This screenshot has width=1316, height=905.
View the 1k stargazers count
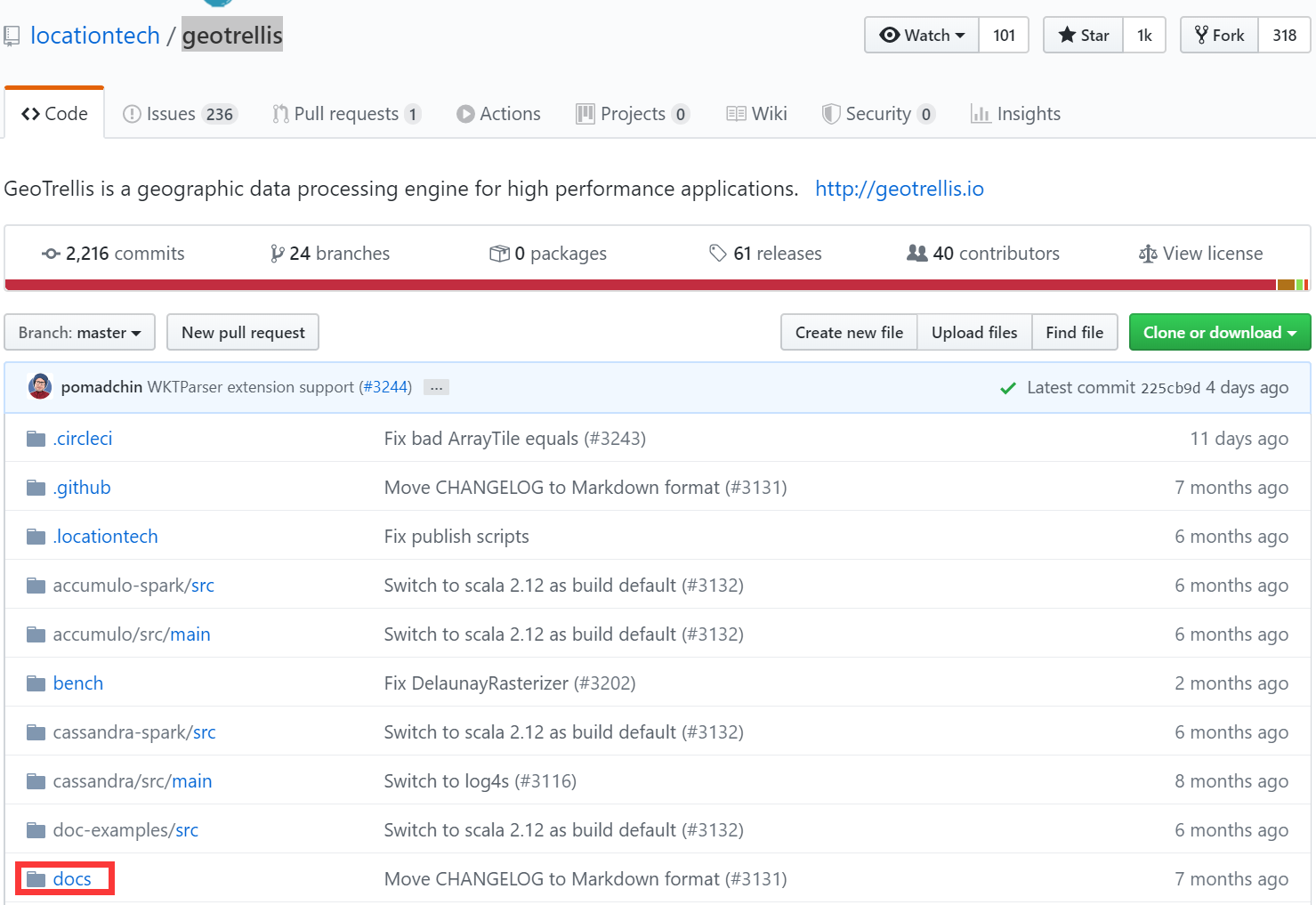1144,36
